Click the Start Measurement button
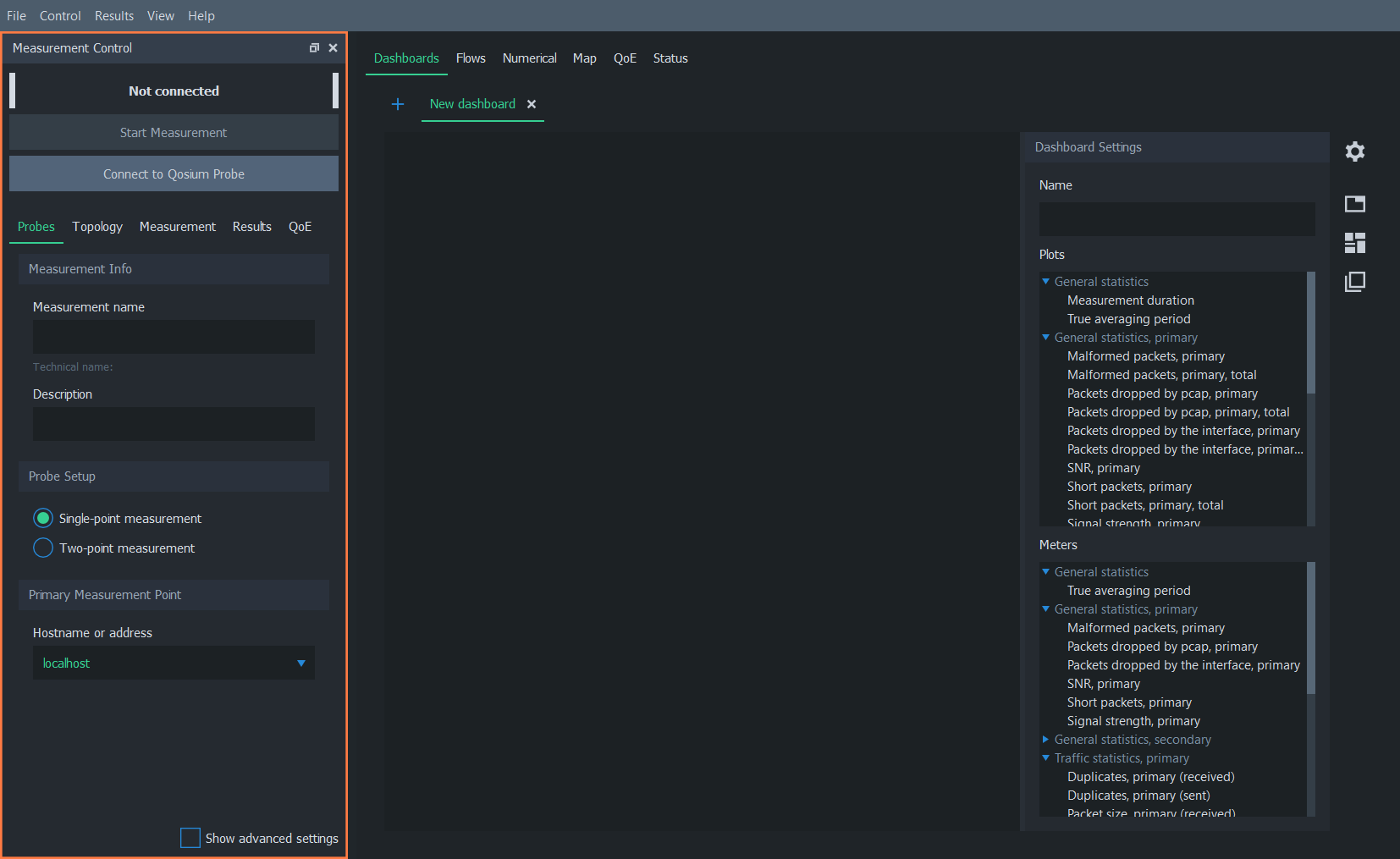Screen dimensions: 1400x859 (x=174, y=133)
